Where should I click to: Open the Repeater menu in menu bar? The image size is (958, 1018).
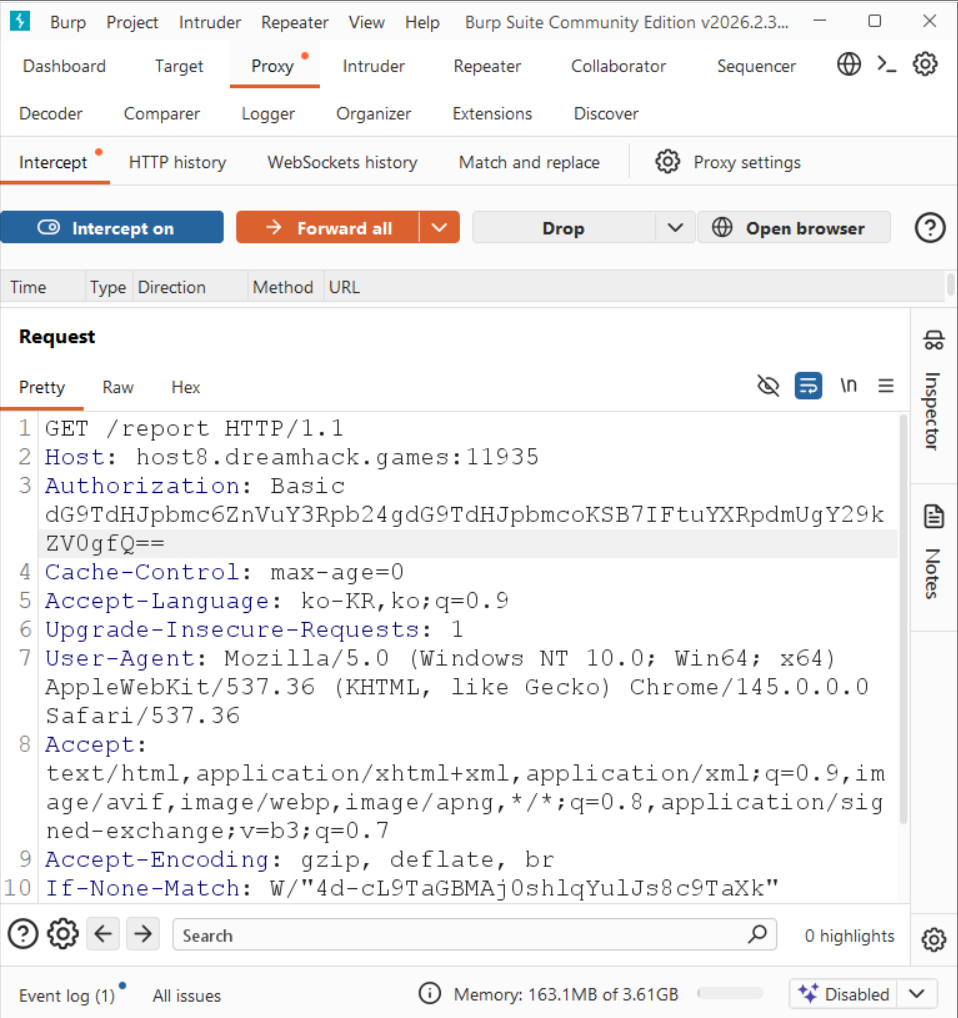pos(295,22)
